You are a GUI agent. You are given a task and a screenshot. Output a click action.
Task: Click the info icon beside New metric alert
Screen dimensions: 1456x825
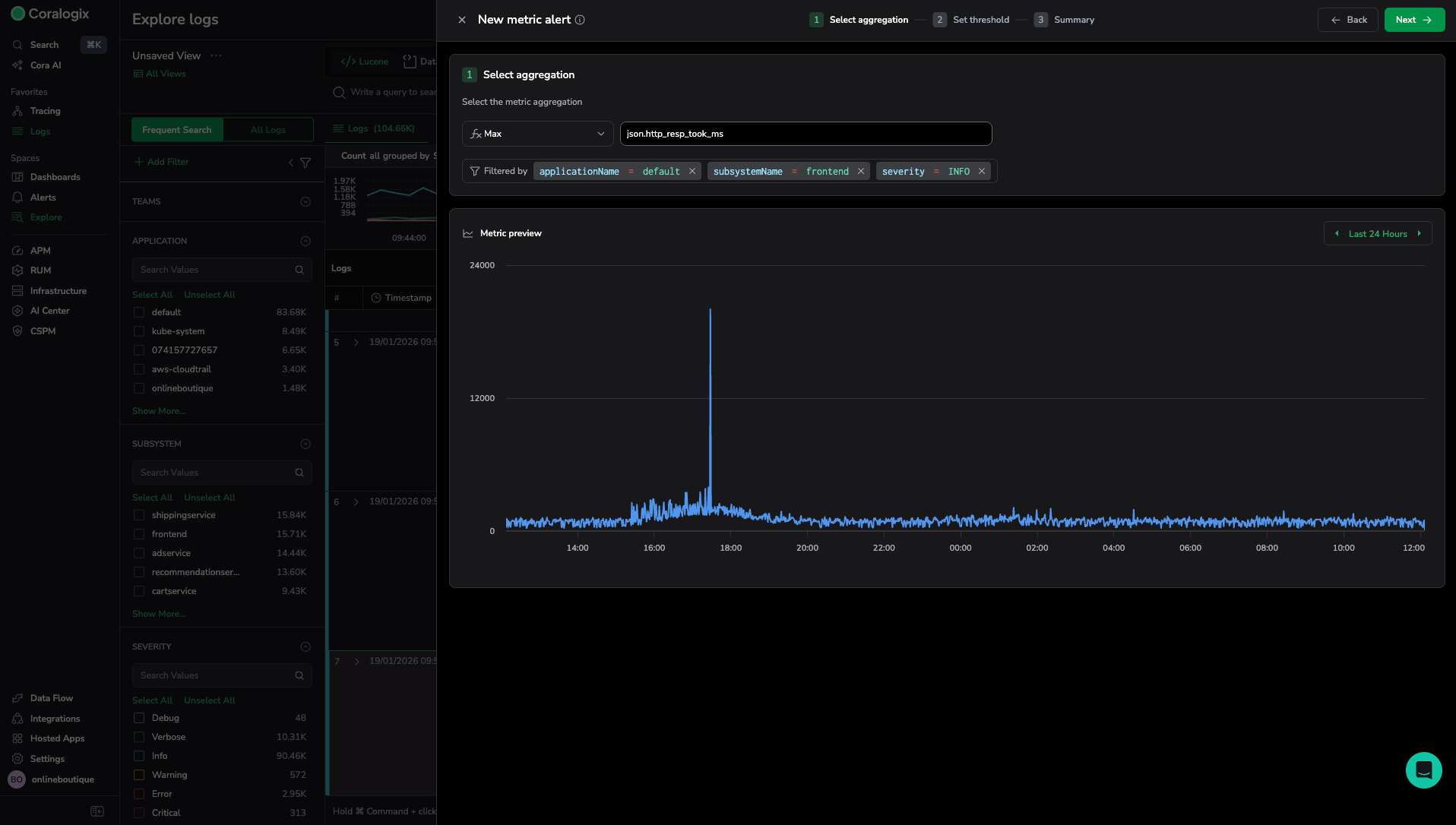pyautogui.click(x=580, y=20)
